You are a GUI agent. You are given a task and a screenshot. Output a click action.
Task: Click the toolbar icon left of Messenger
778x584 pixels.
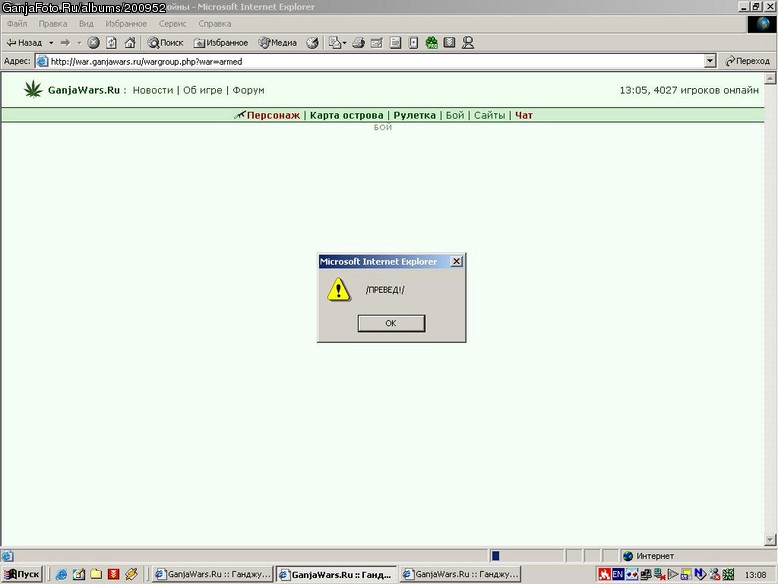pos(450,43)
